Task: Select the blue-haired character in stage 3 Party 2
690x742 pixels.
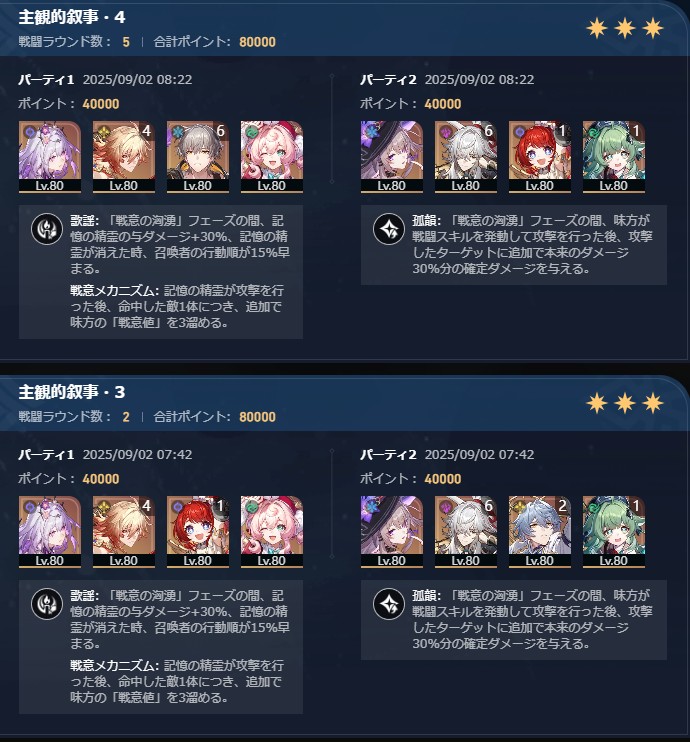Action: 540,532
